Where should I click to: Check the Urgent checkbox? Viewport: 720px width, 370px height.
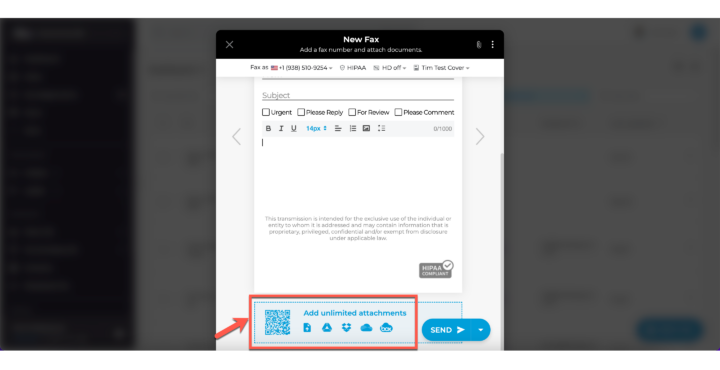point(266,112)
